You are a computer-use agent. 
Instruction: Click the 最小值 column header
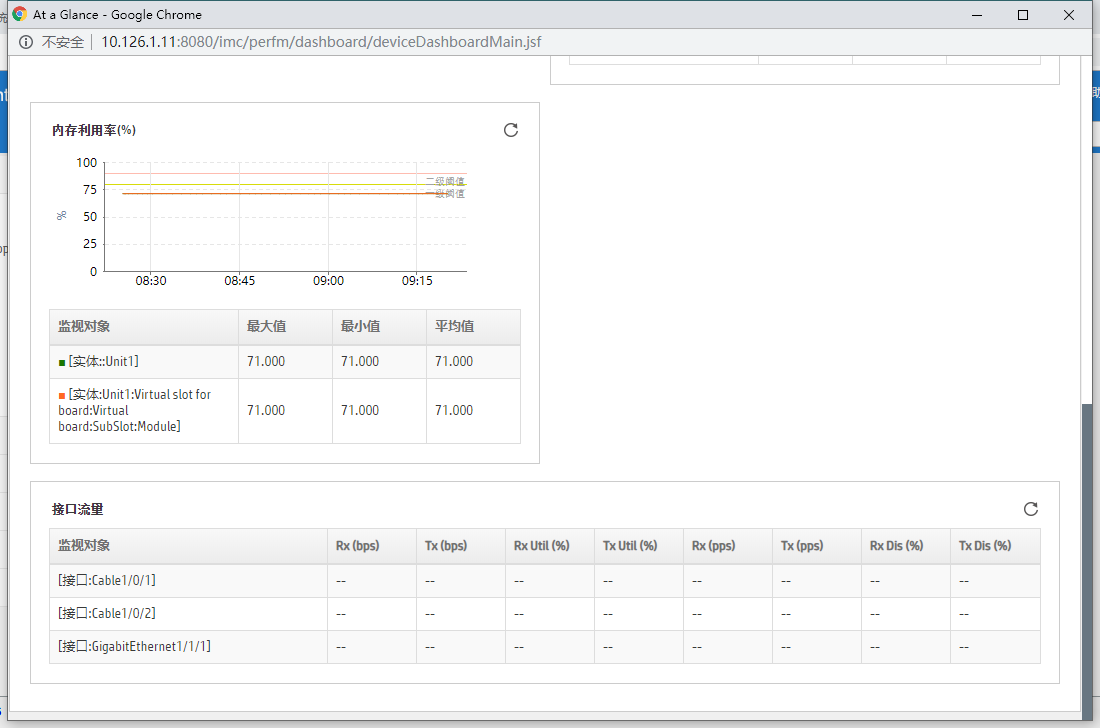360,327
